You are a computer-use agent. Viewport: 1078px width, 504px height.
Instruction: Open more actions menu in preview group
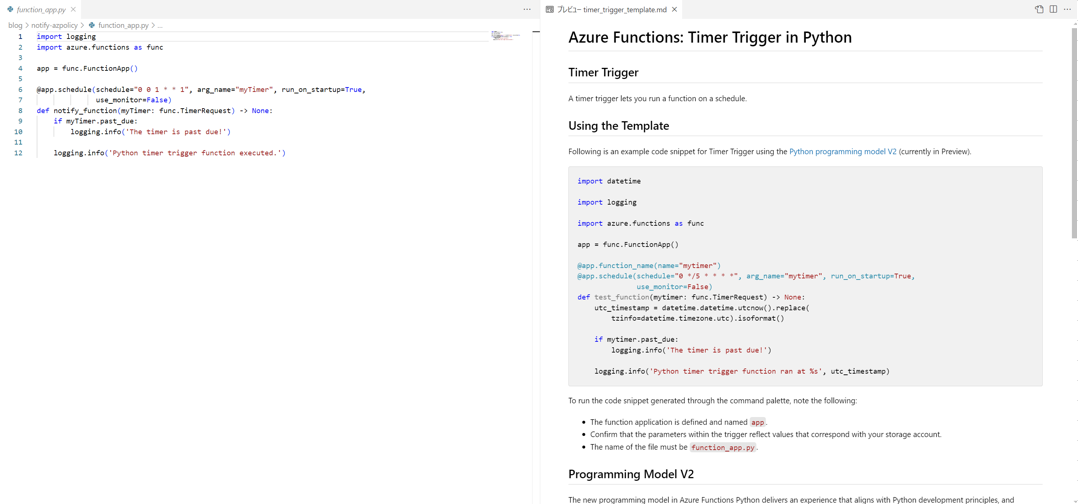pos(1068,10)
